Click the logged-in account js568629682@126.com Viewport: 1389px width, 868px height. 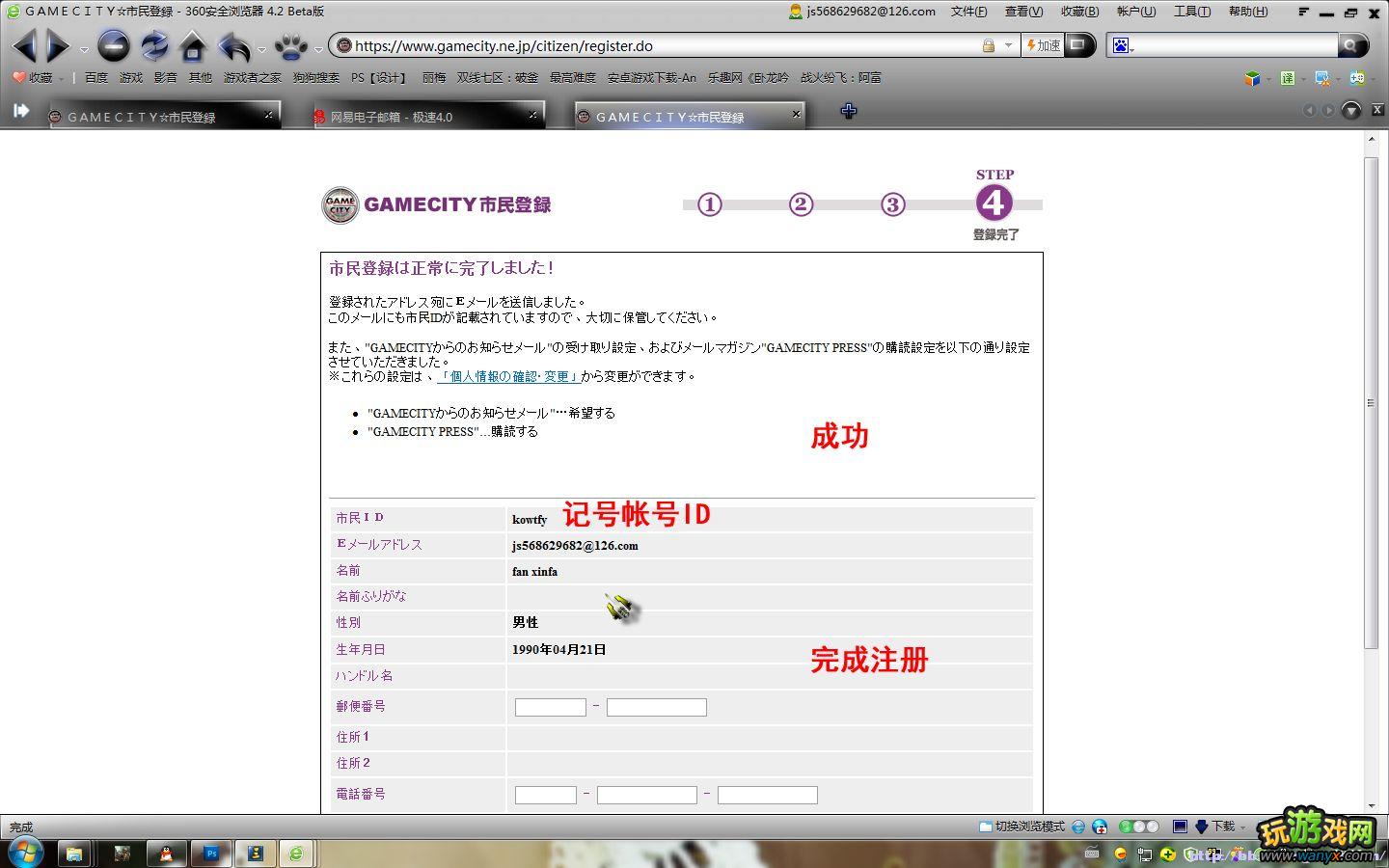(862, 12)
